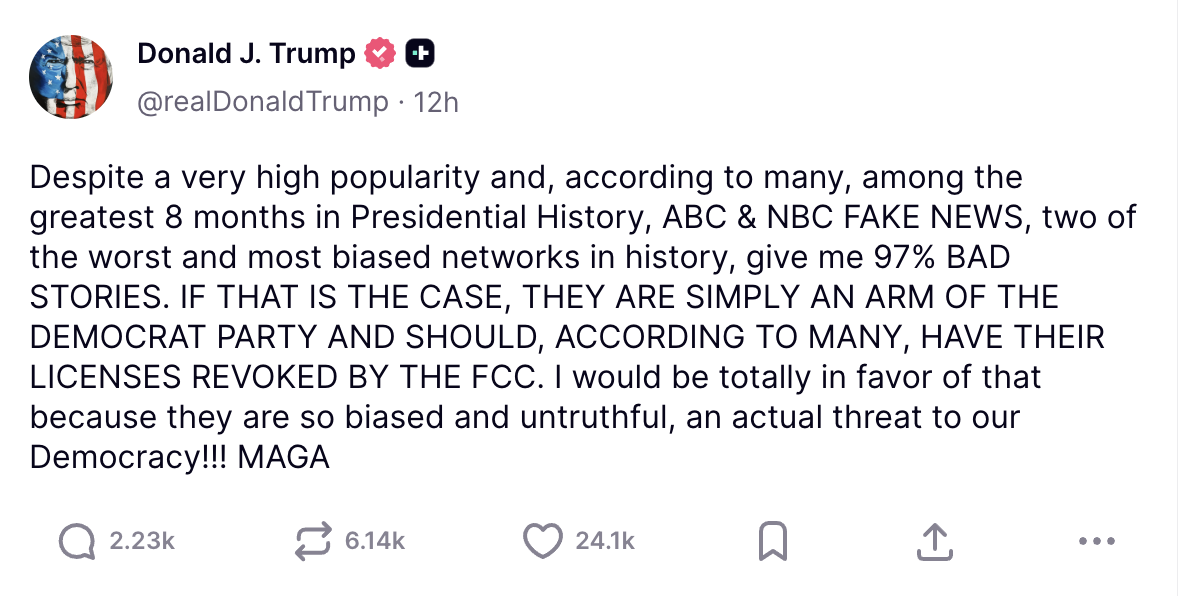The width and height of the screenshot is (1178, 596).
Task: Click the word MAGA ending the post
Action: click(x=284, y=458)
